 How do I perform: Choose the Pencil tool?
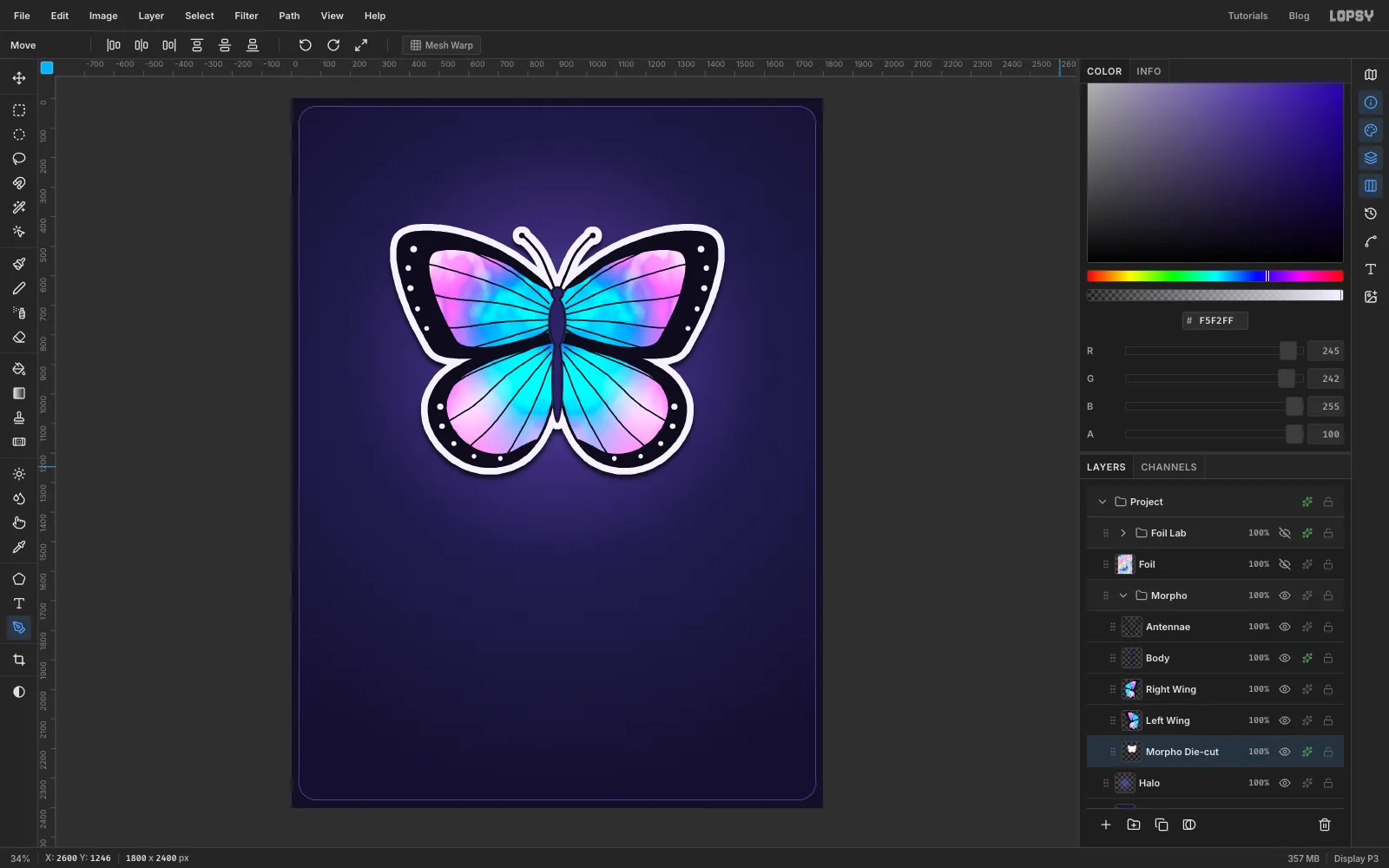pyautogui.click(x=19, y=288)
